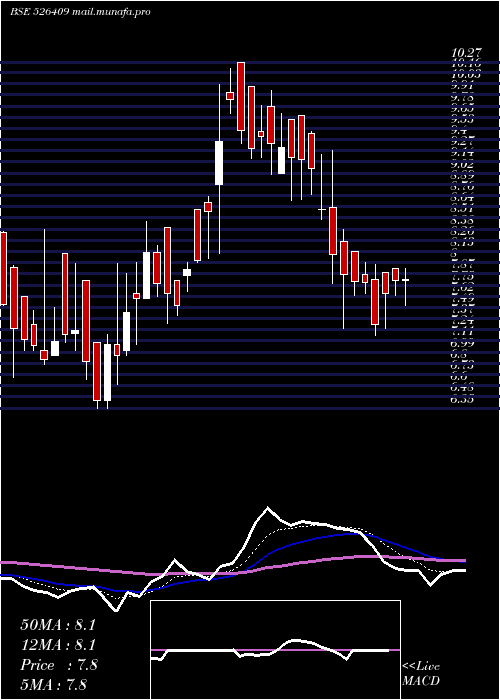This screenshot has height=700, width=500.
Task: Click the "<<Live MACD" label
Action: pos(421,674)
